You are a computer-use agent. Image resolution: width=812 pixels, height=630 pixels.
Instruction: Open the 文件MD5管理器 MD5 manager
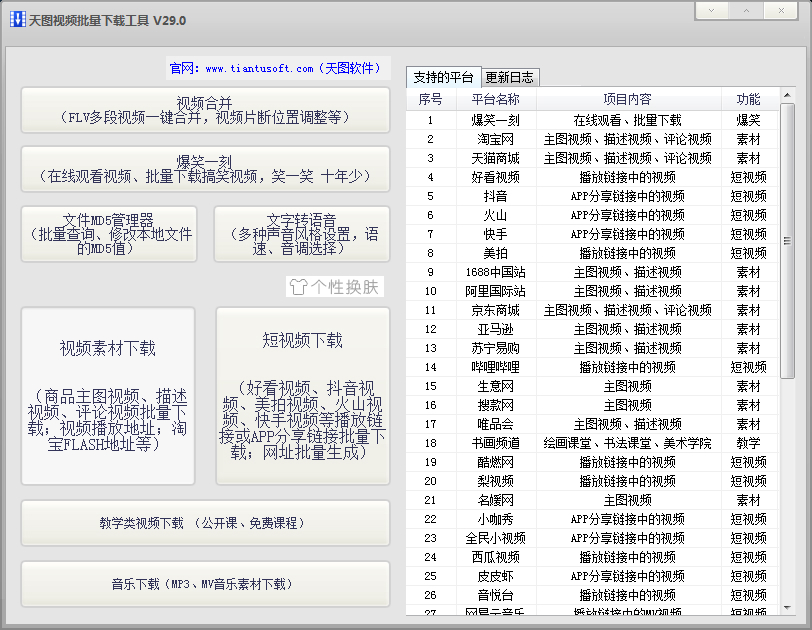pos(110,234)
